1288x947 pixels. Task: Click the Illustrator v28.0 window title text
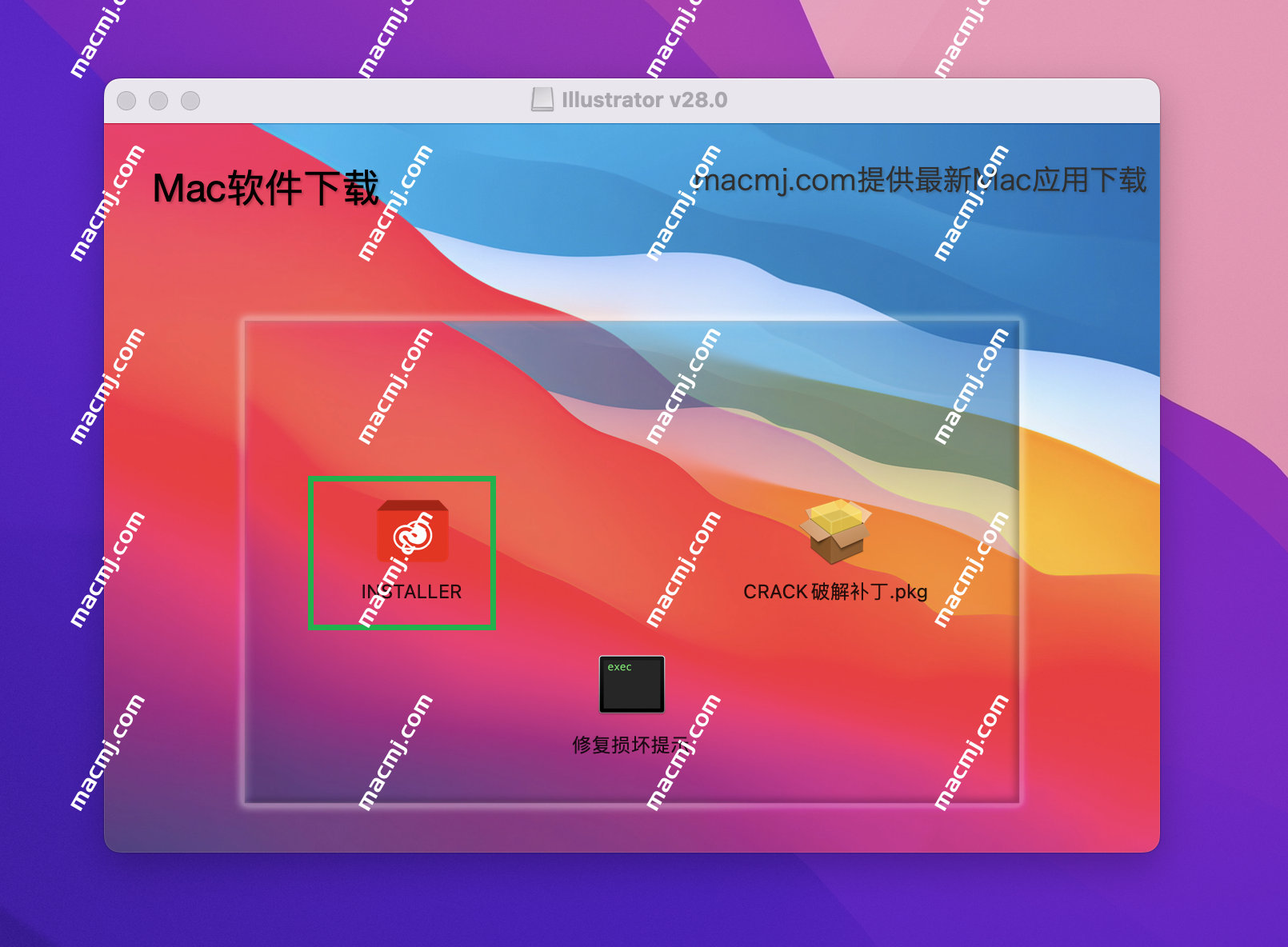coord(644,100)
